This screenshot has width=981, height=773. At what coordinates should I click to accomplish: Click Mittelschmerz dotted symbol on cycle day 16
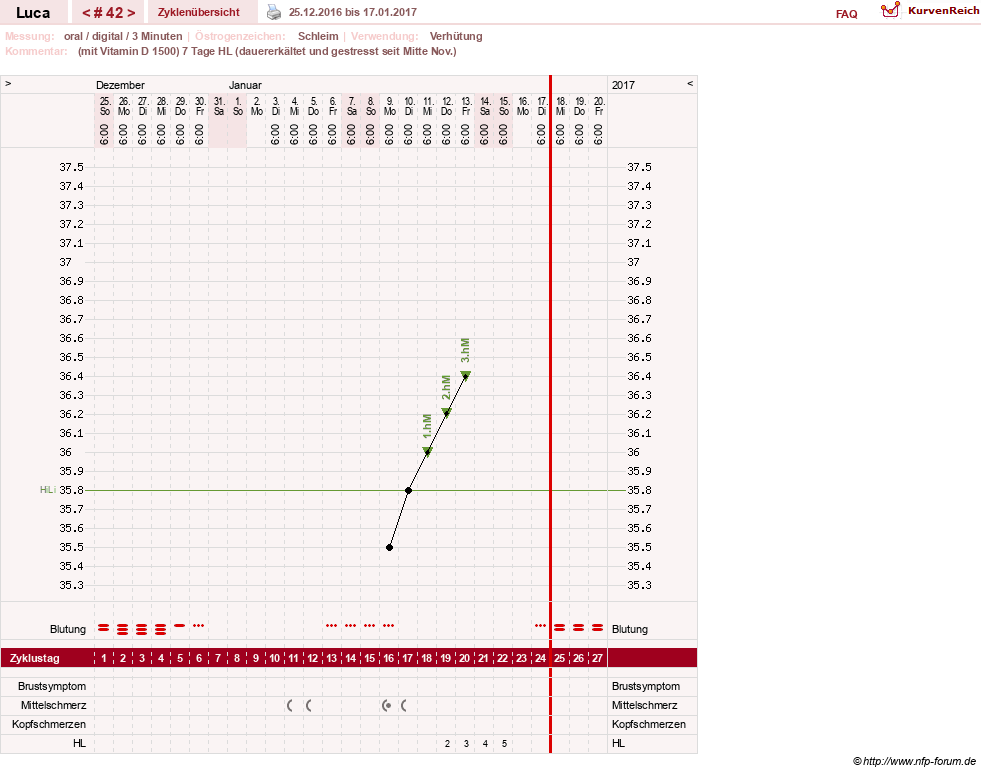pos(386,705)
